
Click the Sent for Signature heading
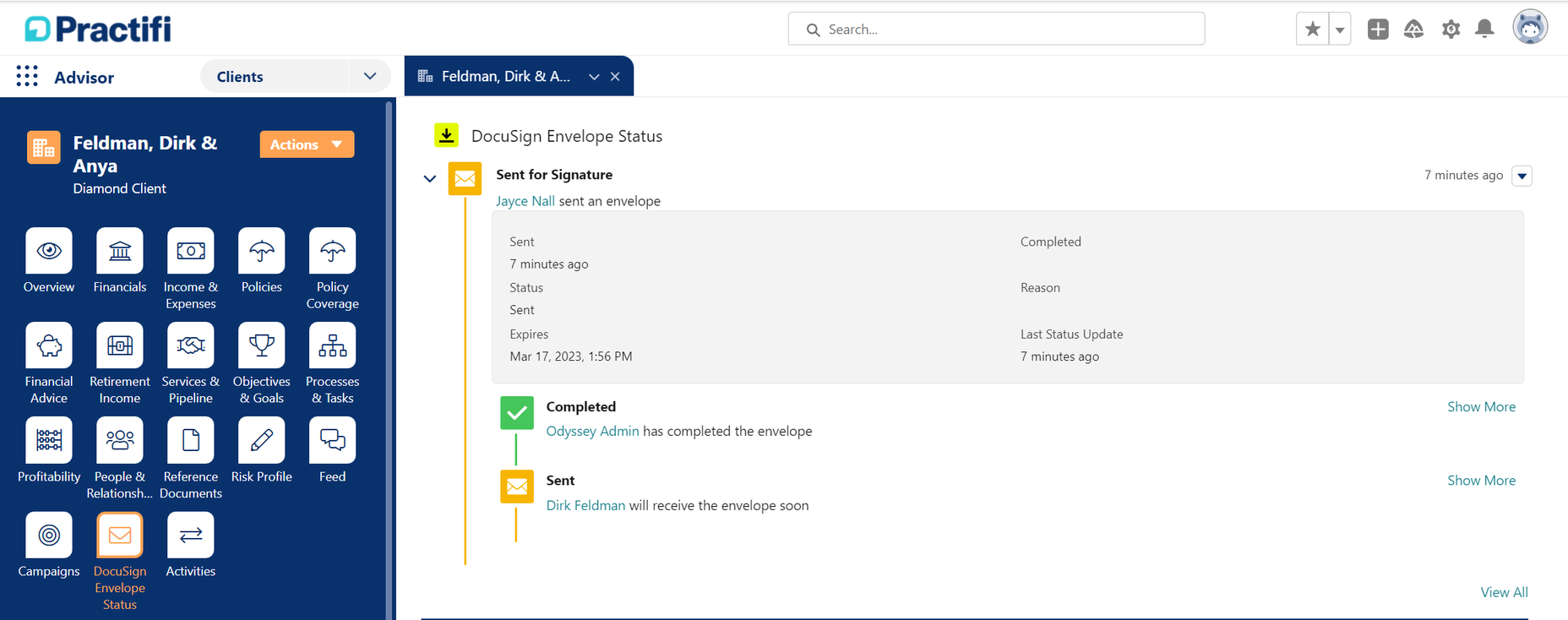(554, 174)
